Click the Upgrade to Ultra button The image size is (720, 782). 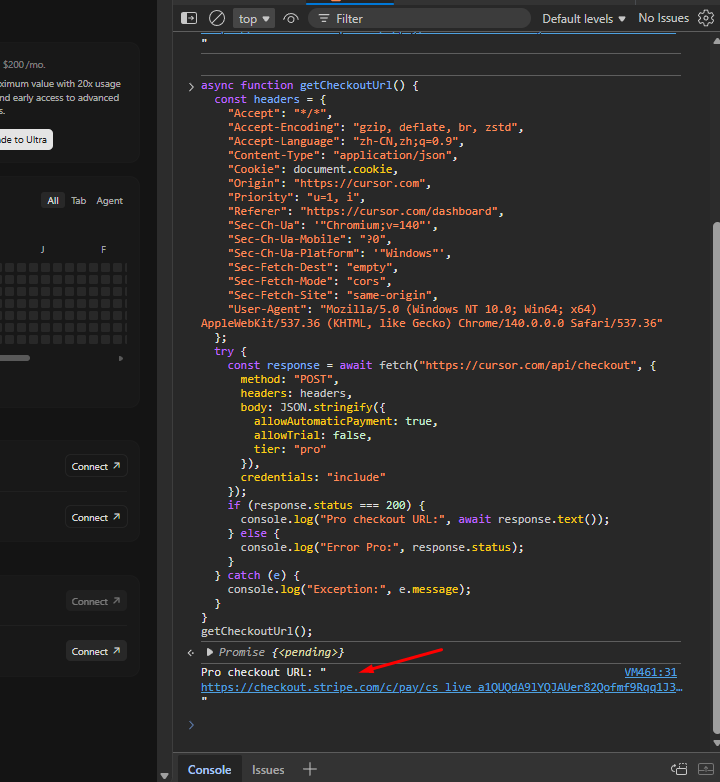click(25, 140)
